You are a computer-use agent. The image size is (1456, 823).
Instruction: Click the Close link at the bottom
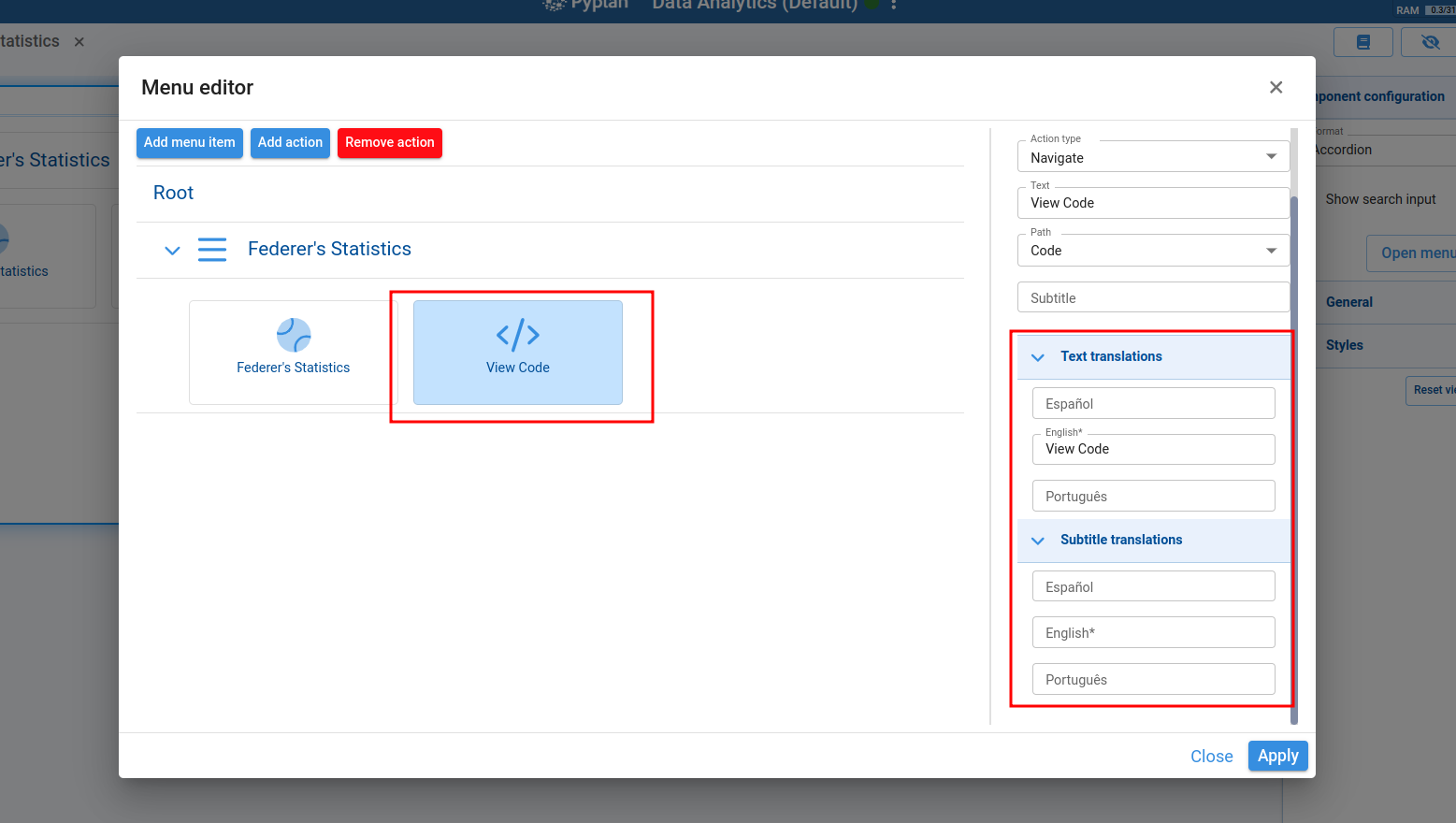pyautogui.click(x=1211, y=757)
